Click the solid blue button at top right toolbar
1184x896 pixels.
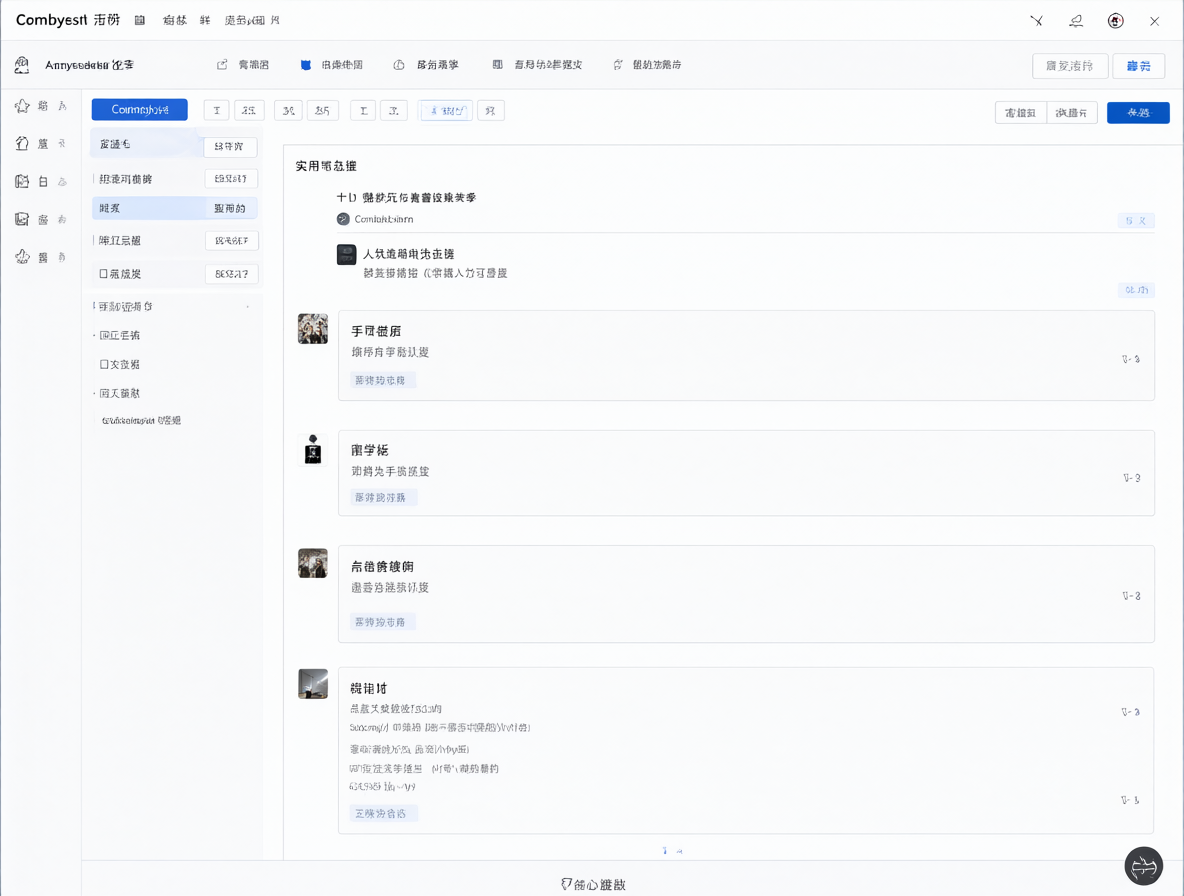click(1138, 112)
